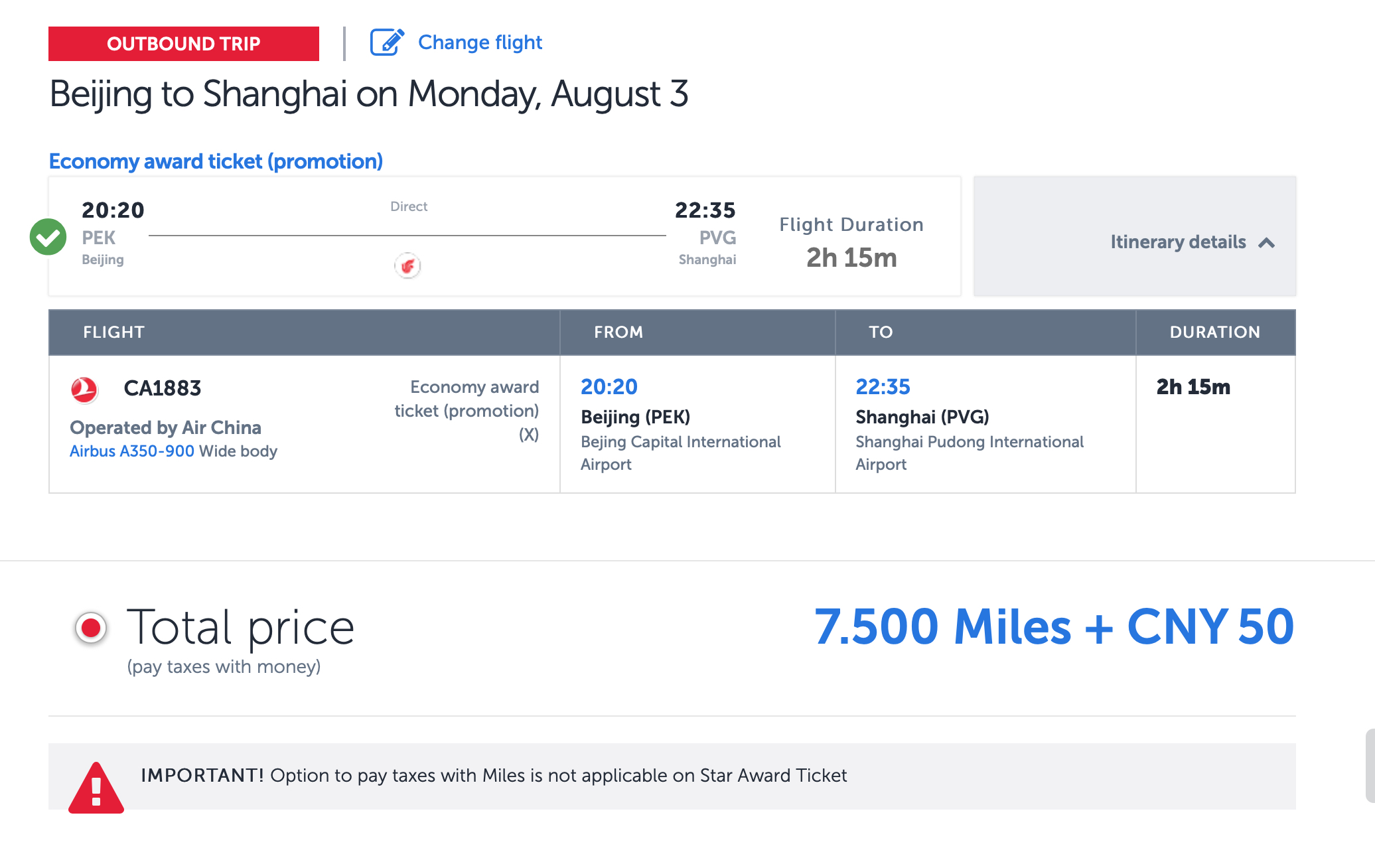Click the 20:20 departure time in table
The image size is (1375, 868).
pyautogui.click(x=609, y=387)
